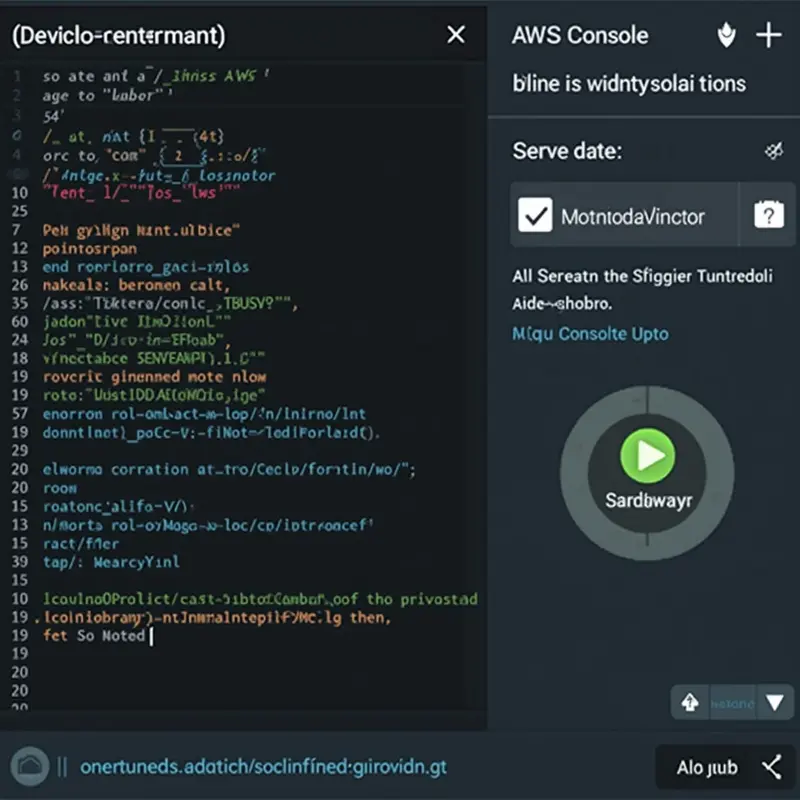Open the question mark help icon

769,215
